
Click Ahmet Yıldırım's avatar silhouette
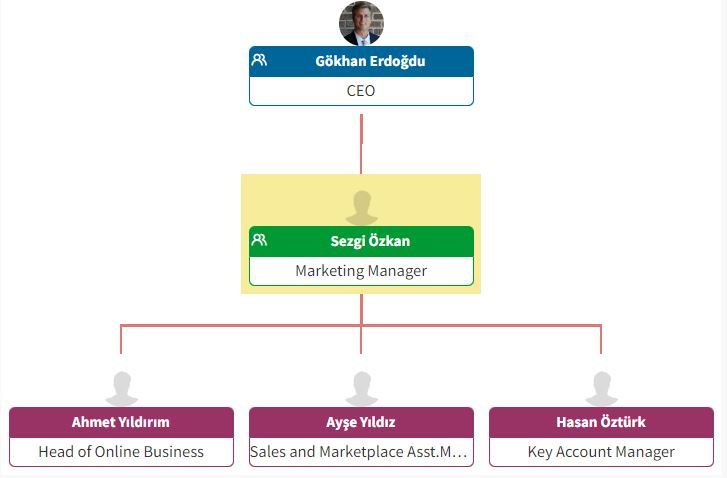click(121, 389)
